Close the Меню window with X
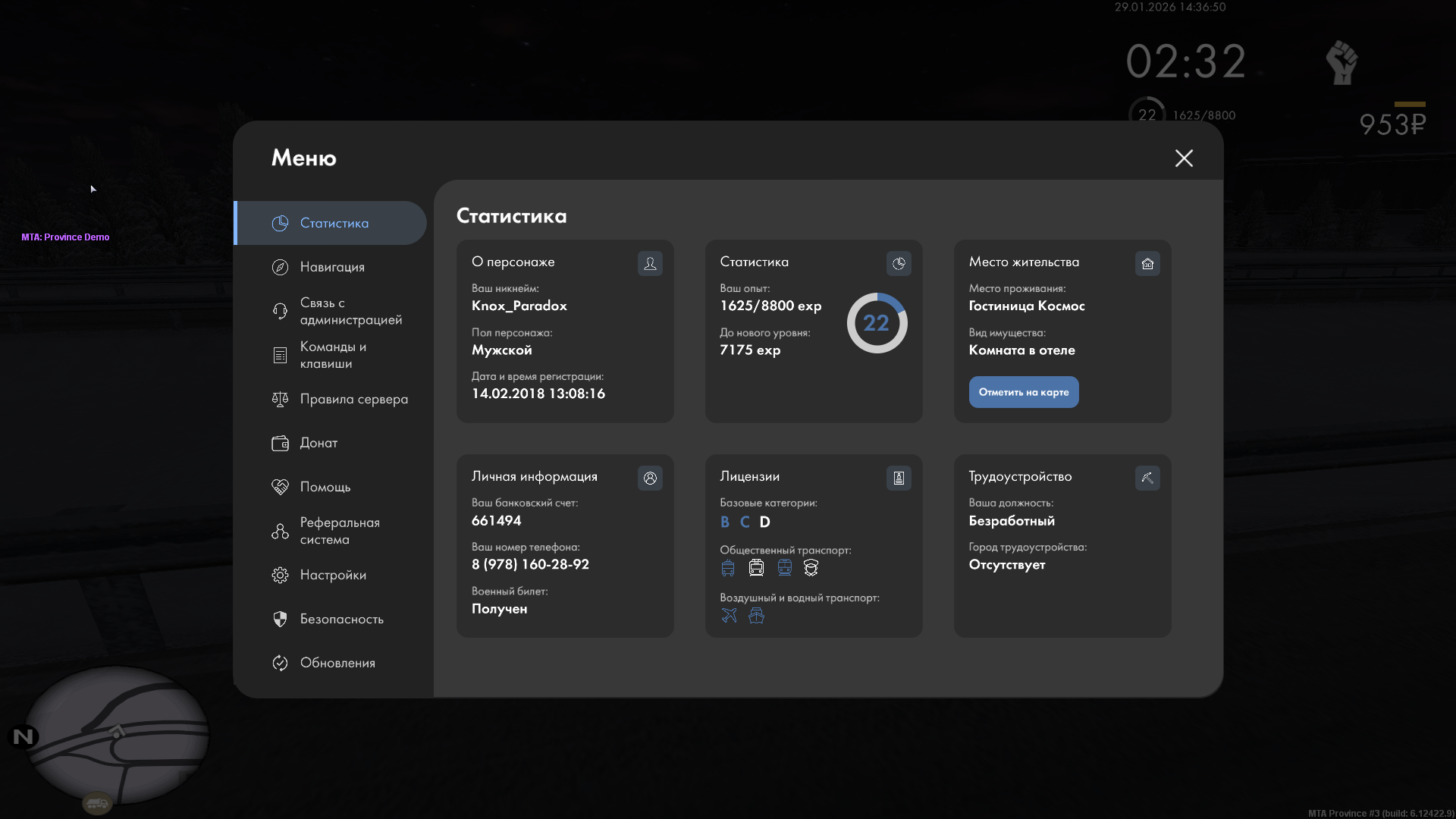The image size is (1456, 819). point(1184,158)
